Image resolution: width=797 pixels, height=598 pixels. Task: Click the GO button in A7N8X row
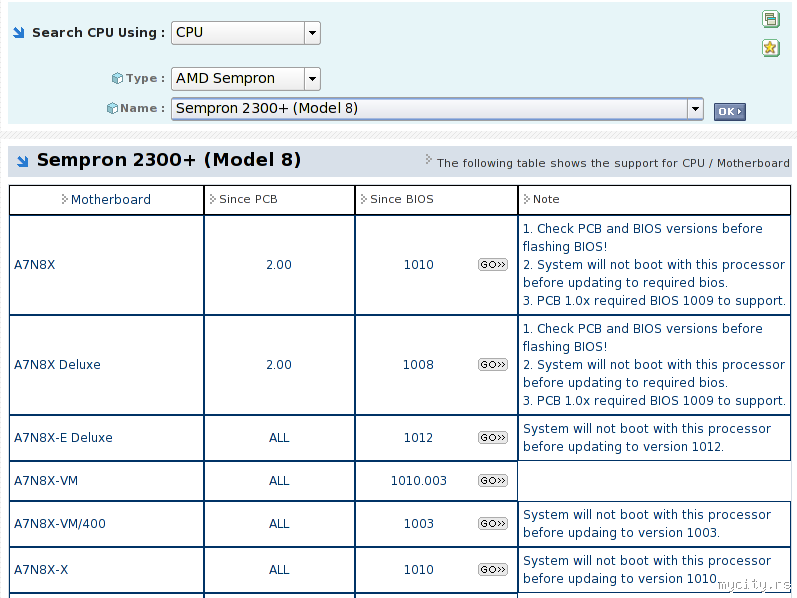tap(493, 264)
